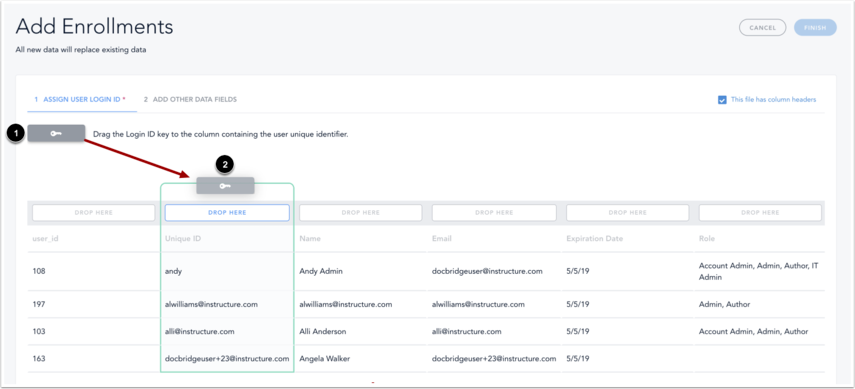855x389 pixels.
Task: Click Drop Here box above Expiration Date column
Action: pyautogui.click(x=628, y=213)
